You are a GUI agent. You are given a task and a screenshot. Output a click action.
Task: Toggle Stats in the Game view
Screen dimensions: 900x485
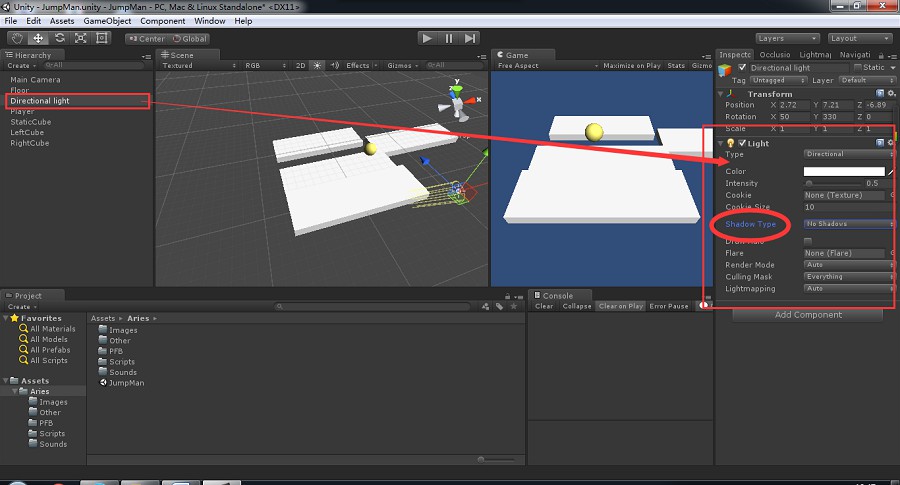coord(676,65)
